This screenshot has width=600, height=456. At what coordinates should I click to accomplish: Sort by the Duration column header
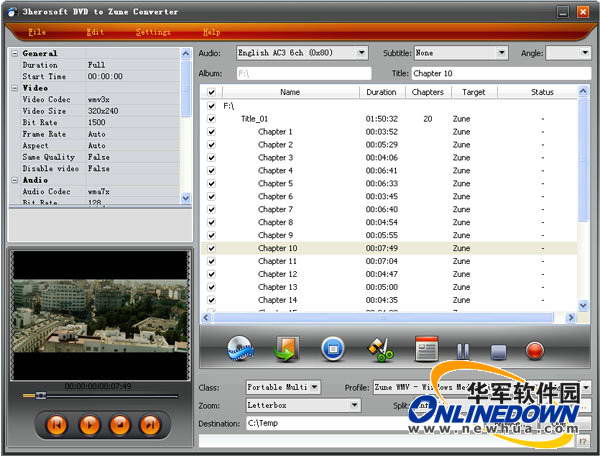(382, 92)
